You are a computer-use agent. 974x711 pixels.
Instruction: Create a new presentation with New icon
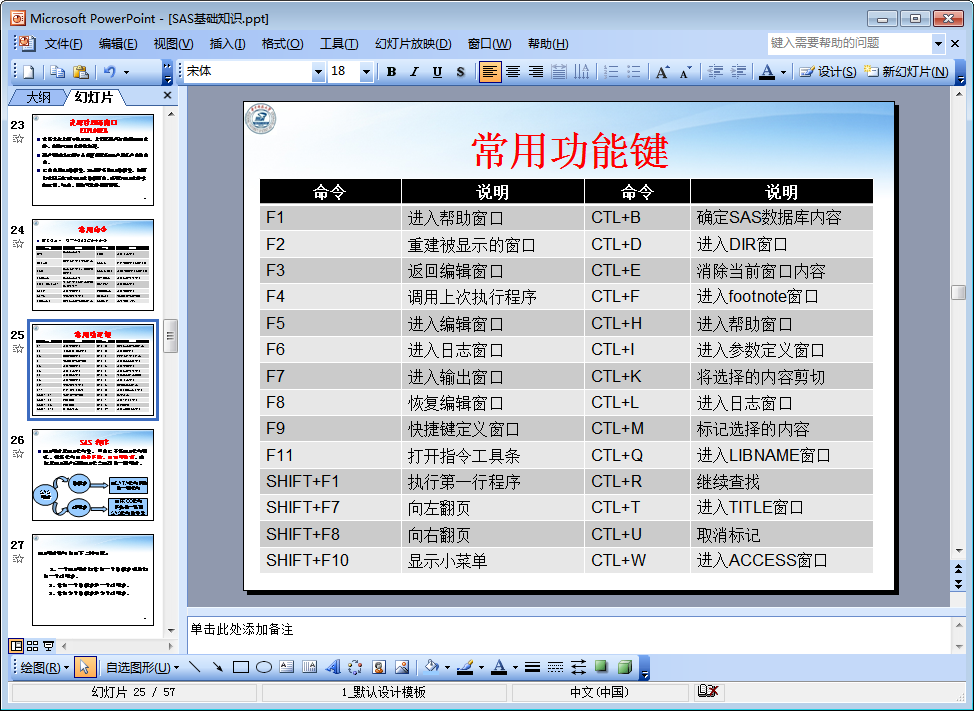pos(29,72)
